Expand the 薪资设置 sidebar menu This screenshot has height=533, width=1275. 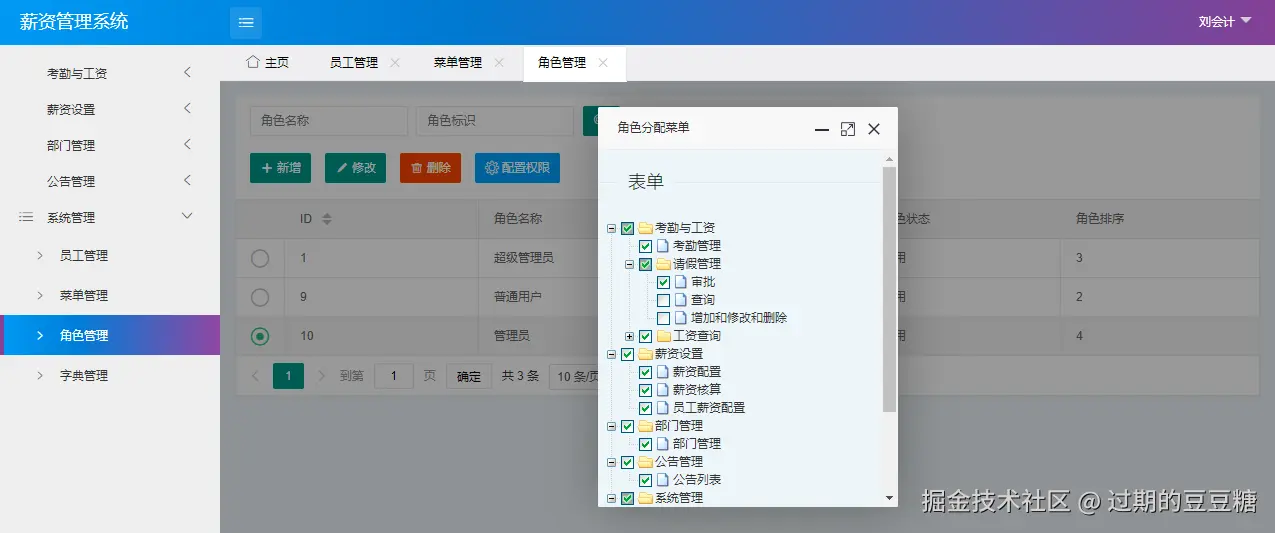point(110,109)
